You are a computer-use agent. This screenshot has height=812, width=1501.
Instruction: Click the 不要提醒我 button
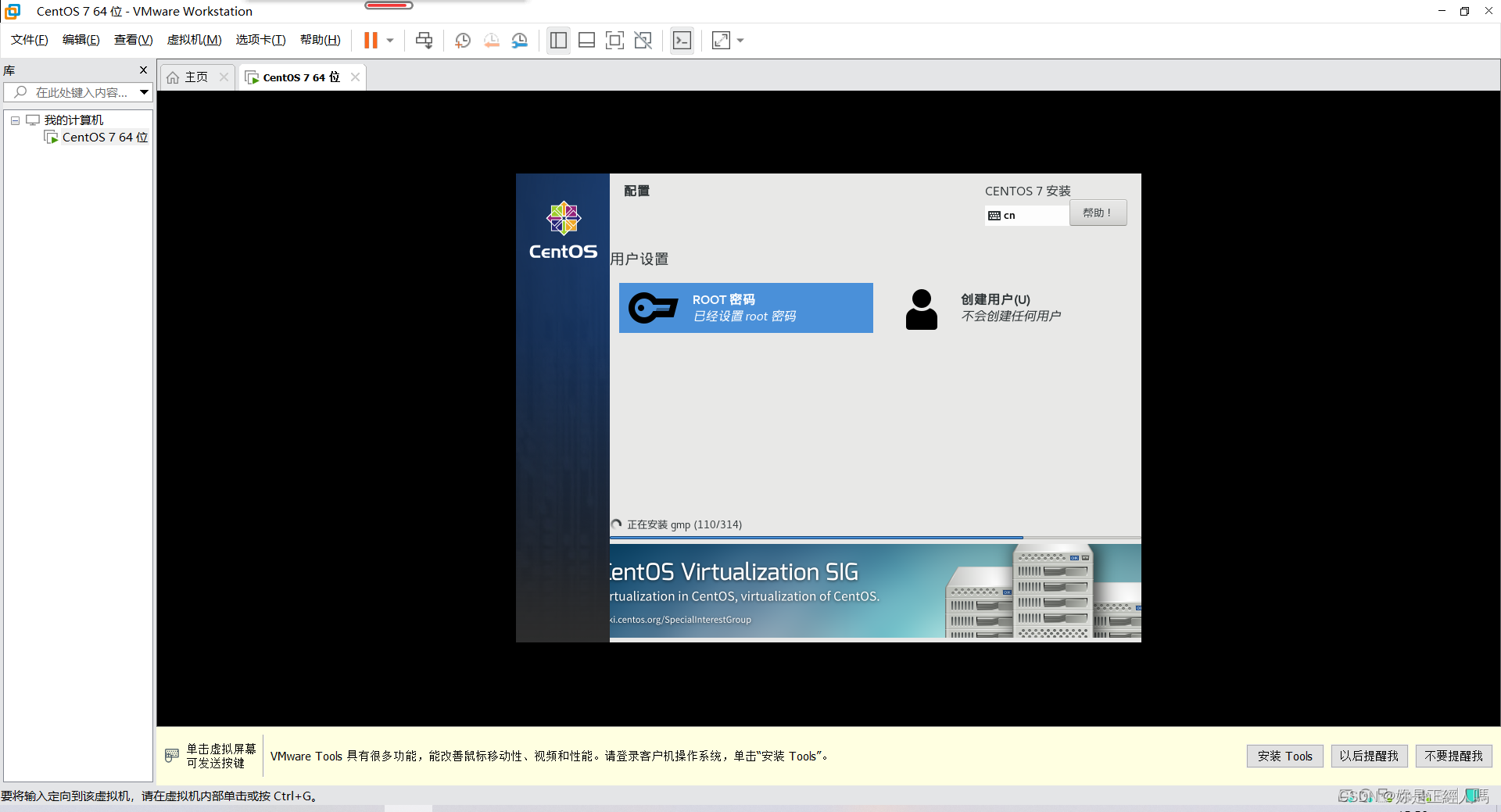1453,756
